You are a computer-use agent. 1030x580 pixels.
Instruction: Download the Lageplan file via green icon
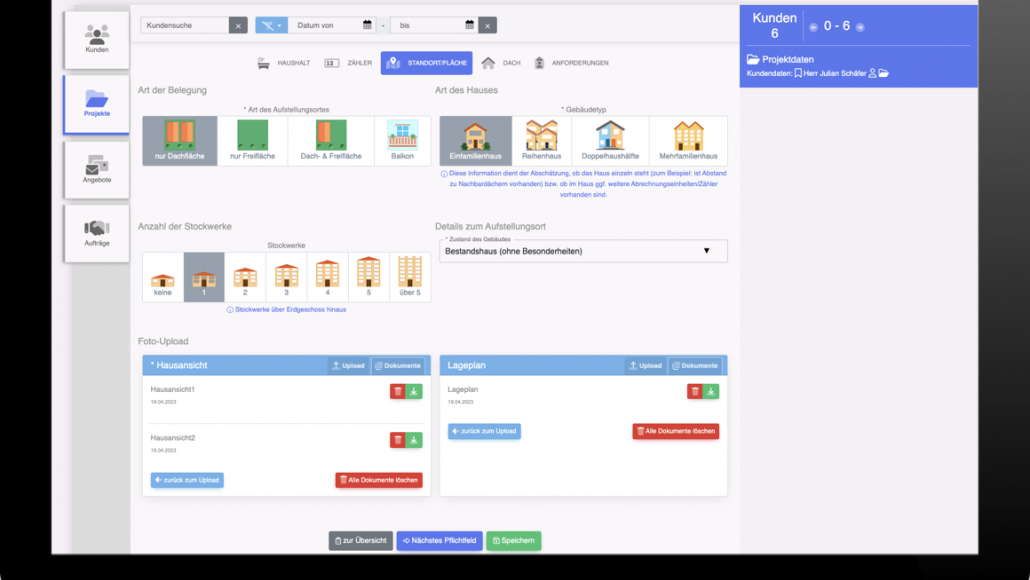711,391
